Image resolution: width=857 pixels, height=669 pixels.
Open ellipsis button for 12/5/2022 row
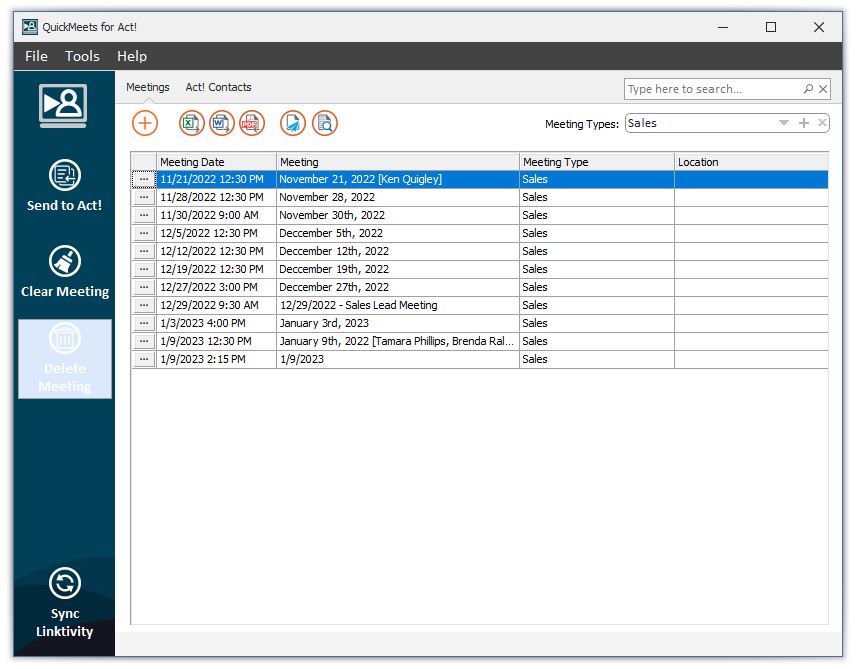pyautogui.click(x=144, y=233)
